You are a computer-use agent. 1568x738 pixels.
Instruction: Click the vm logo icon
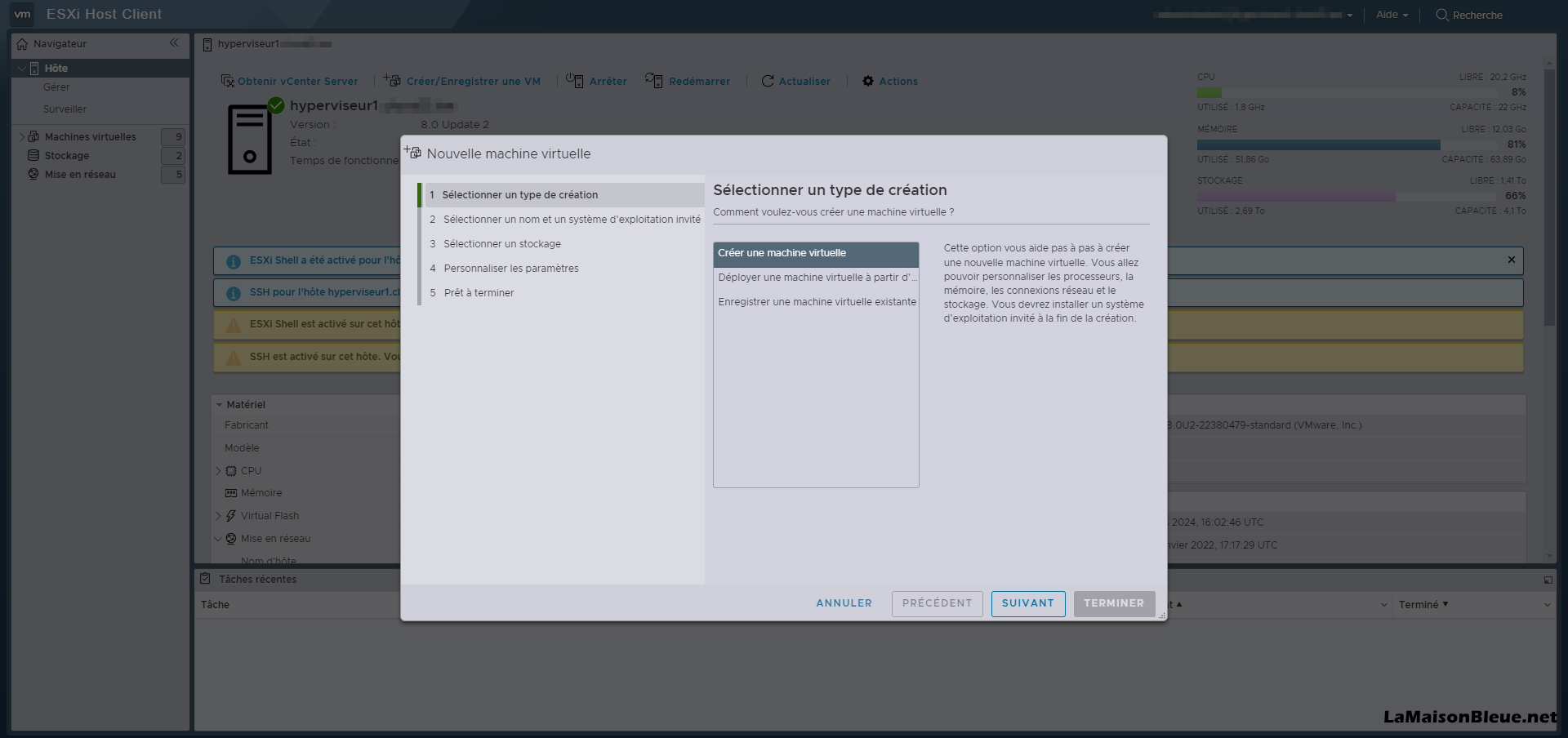coord(22,14)
